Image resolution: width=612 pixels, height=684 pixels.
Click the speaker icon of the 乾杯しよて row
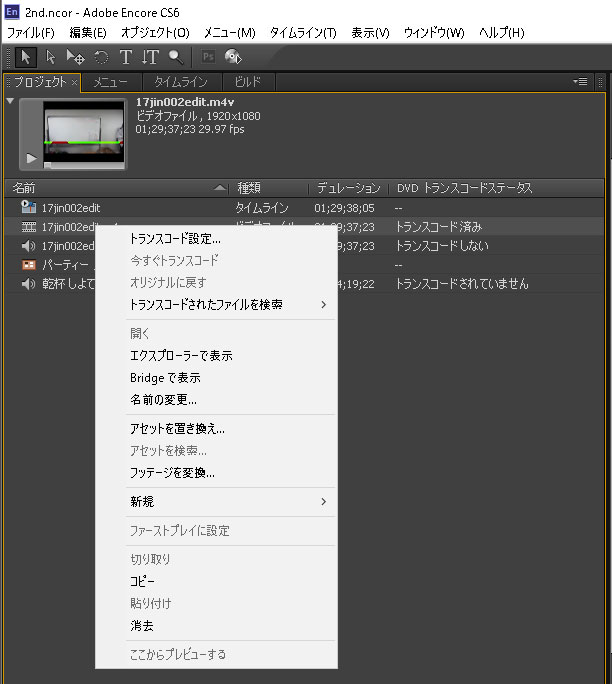28,284
